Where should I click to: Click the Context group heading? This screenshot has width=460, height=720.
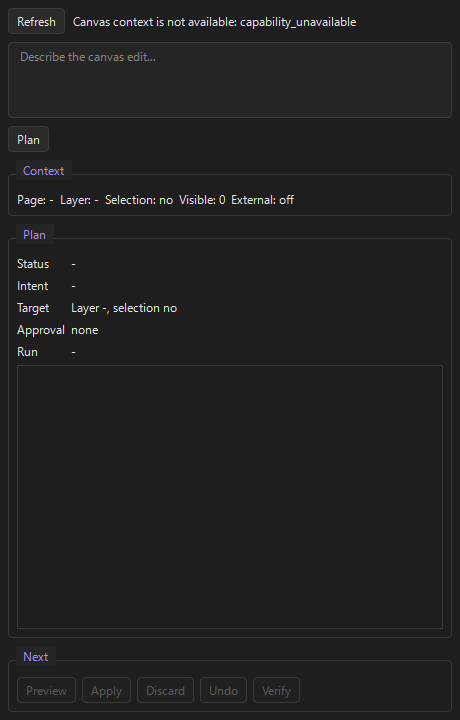pyautogui.click(x=44, y=171)
